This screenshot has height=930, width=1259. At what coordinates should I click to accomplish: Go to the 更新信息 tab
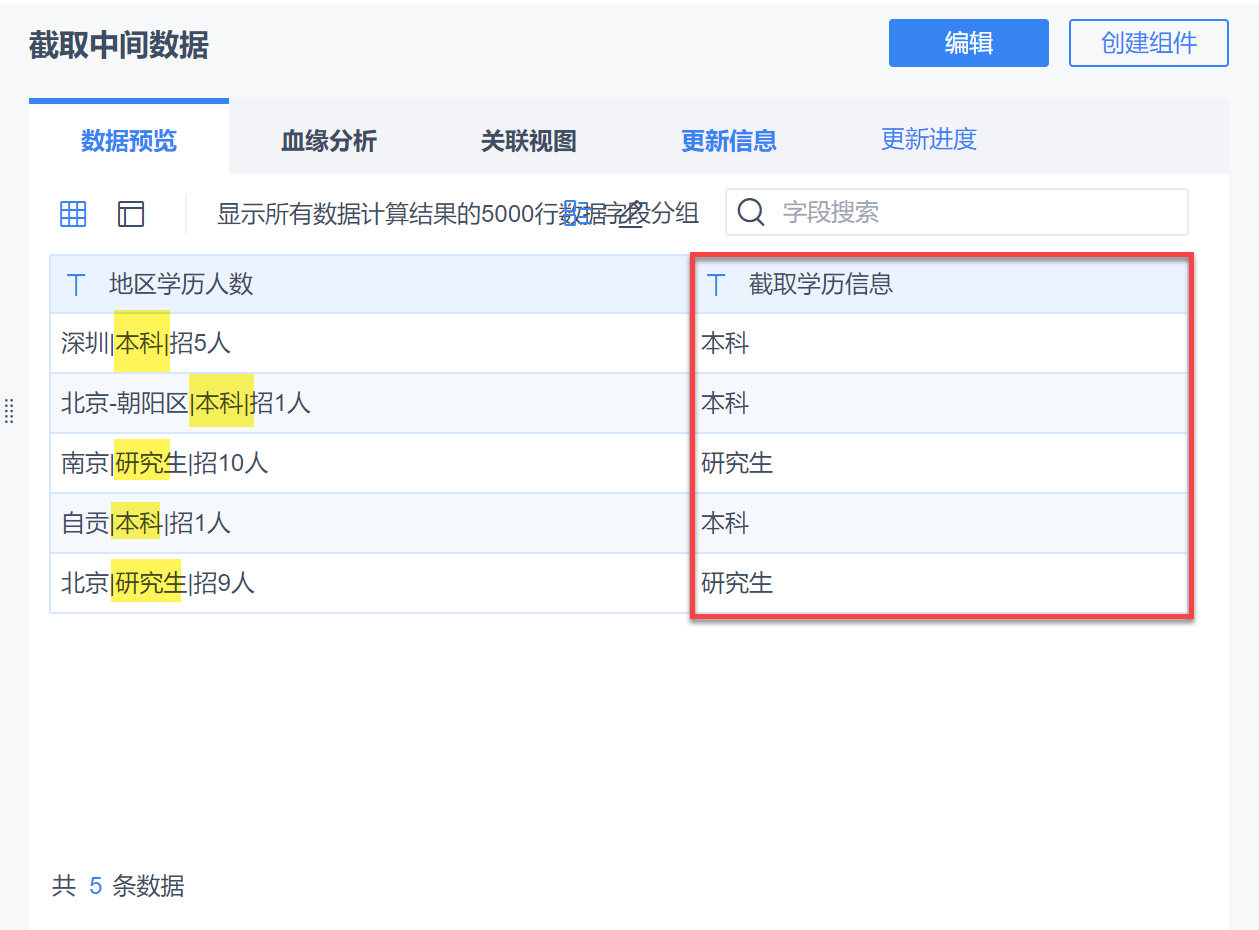click(x=729, y=141)
